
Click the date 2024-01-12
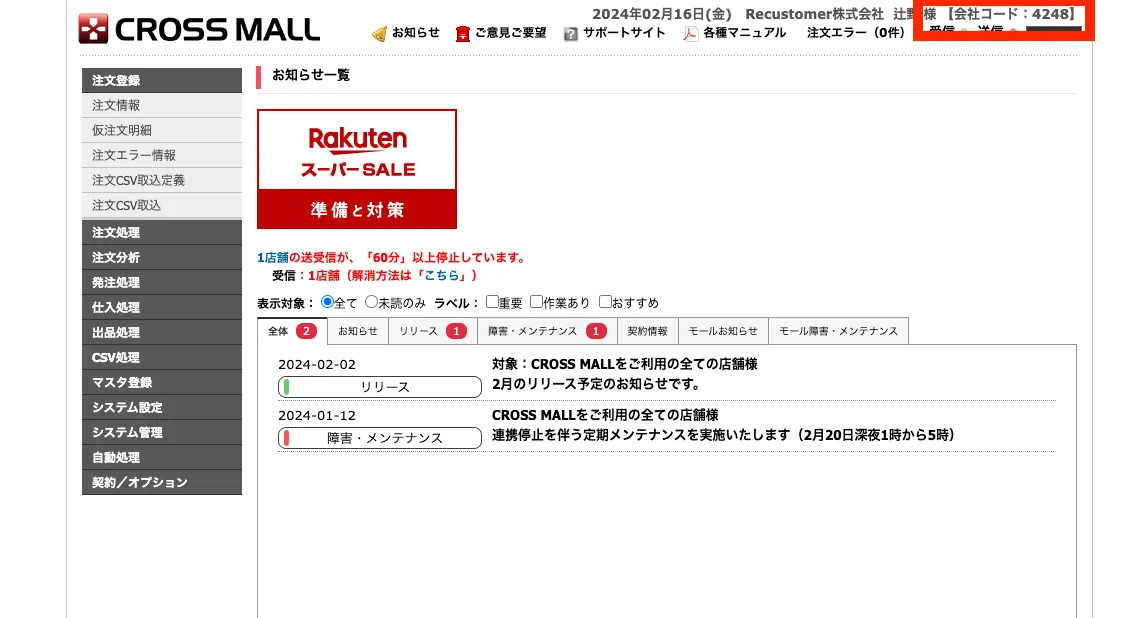(317, 416)
